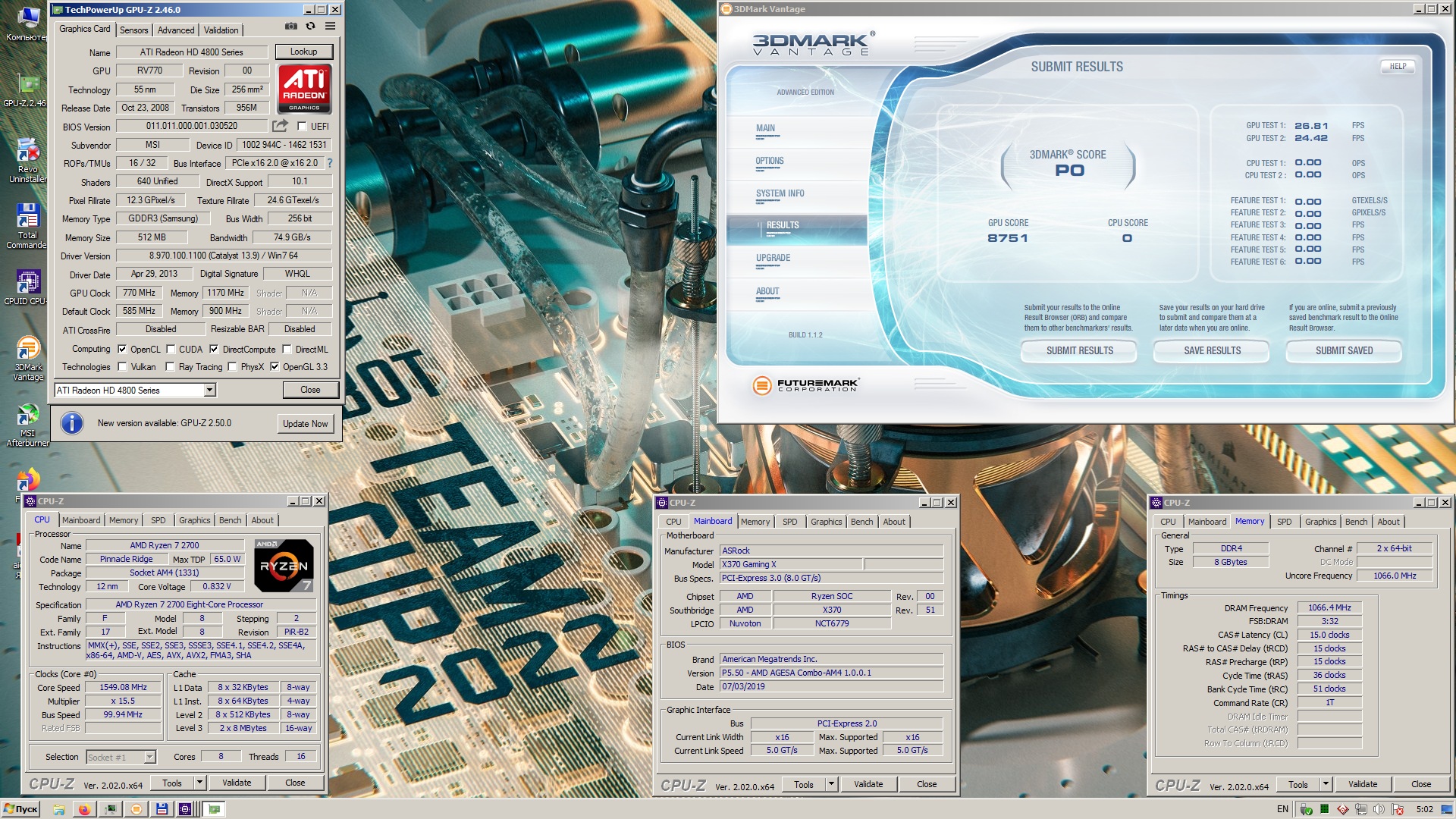Expand Tools dropdown arrow in Memory CPU-Z window
This screenshot has height=819, width=1456.
(1326, 784)
